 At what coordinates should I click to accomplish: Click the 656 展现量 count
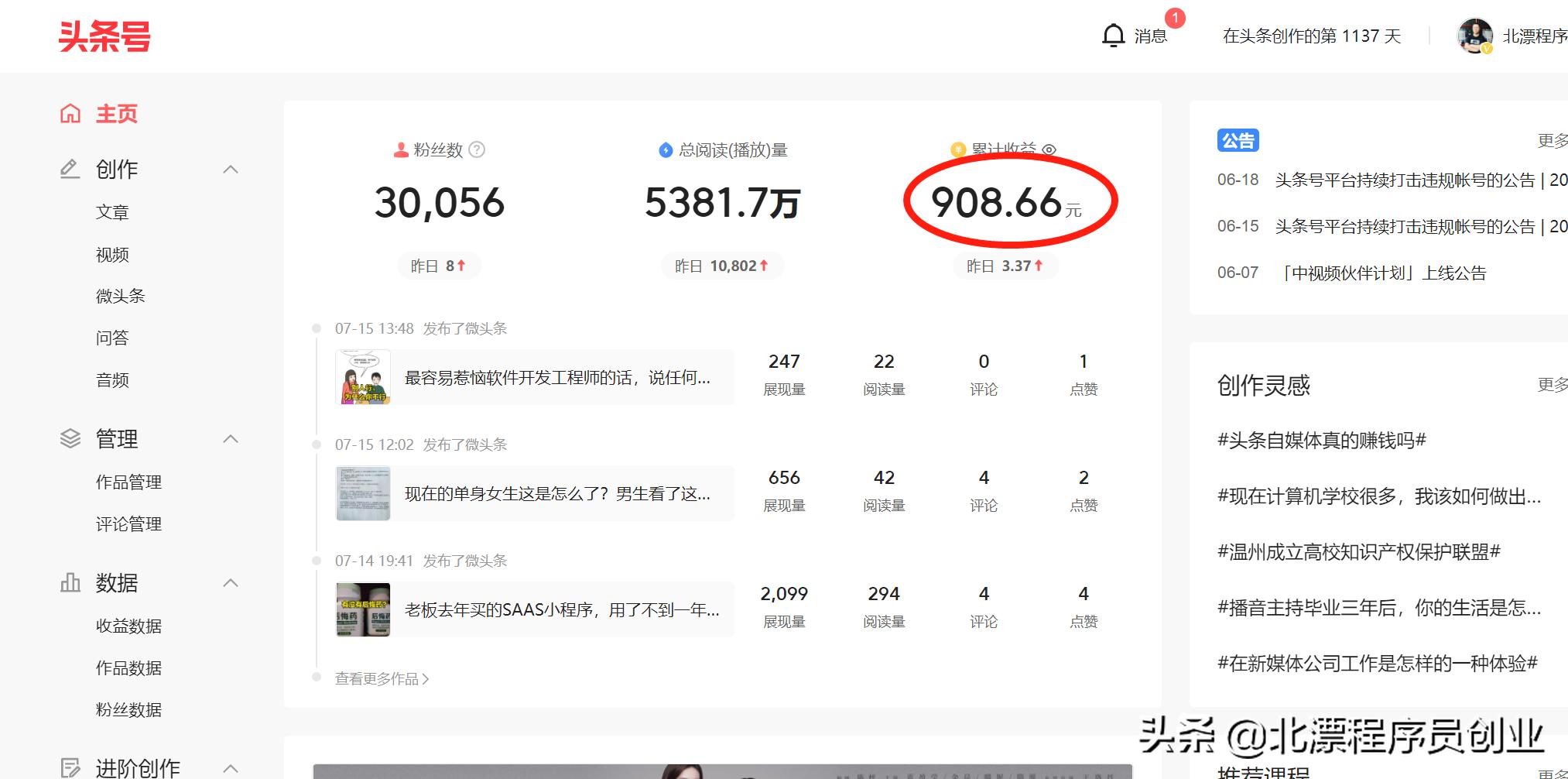(x=784, y=478)
